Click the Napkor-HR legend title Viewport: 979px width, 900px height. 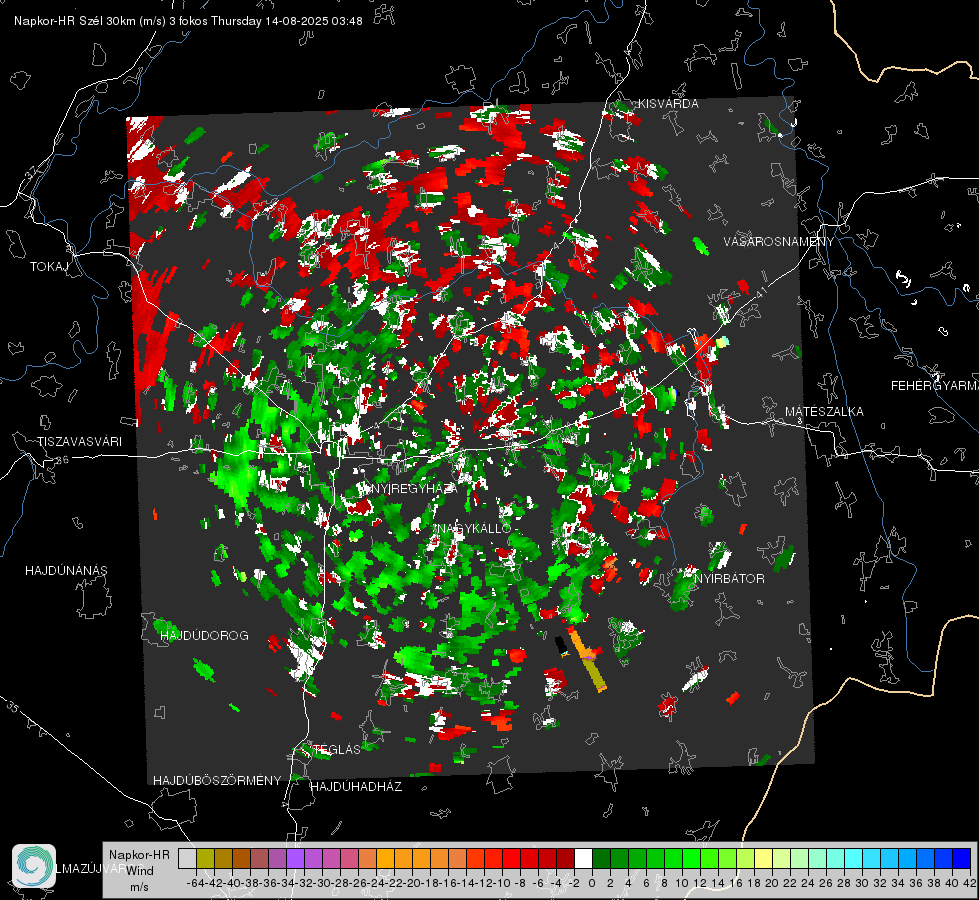click(x=139, y=855)
